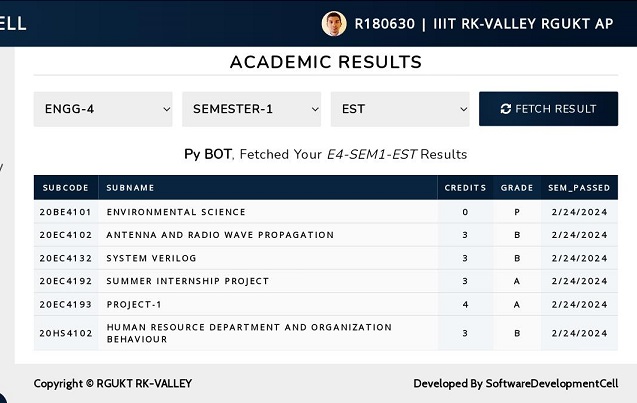The image size is (637, 403).
Task: Click the SoftwareDevelopmentCell footer credit
Action: click(x=516, y=384)
